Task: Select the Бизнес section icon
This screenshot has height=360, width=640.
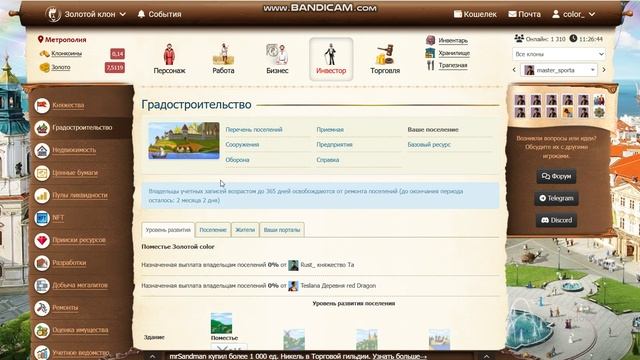Action: 277,59
